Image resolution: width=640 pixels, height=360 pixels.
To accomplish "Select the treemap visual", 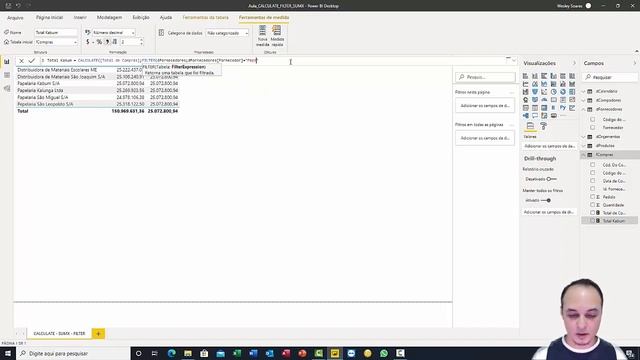I will (572, 92).
